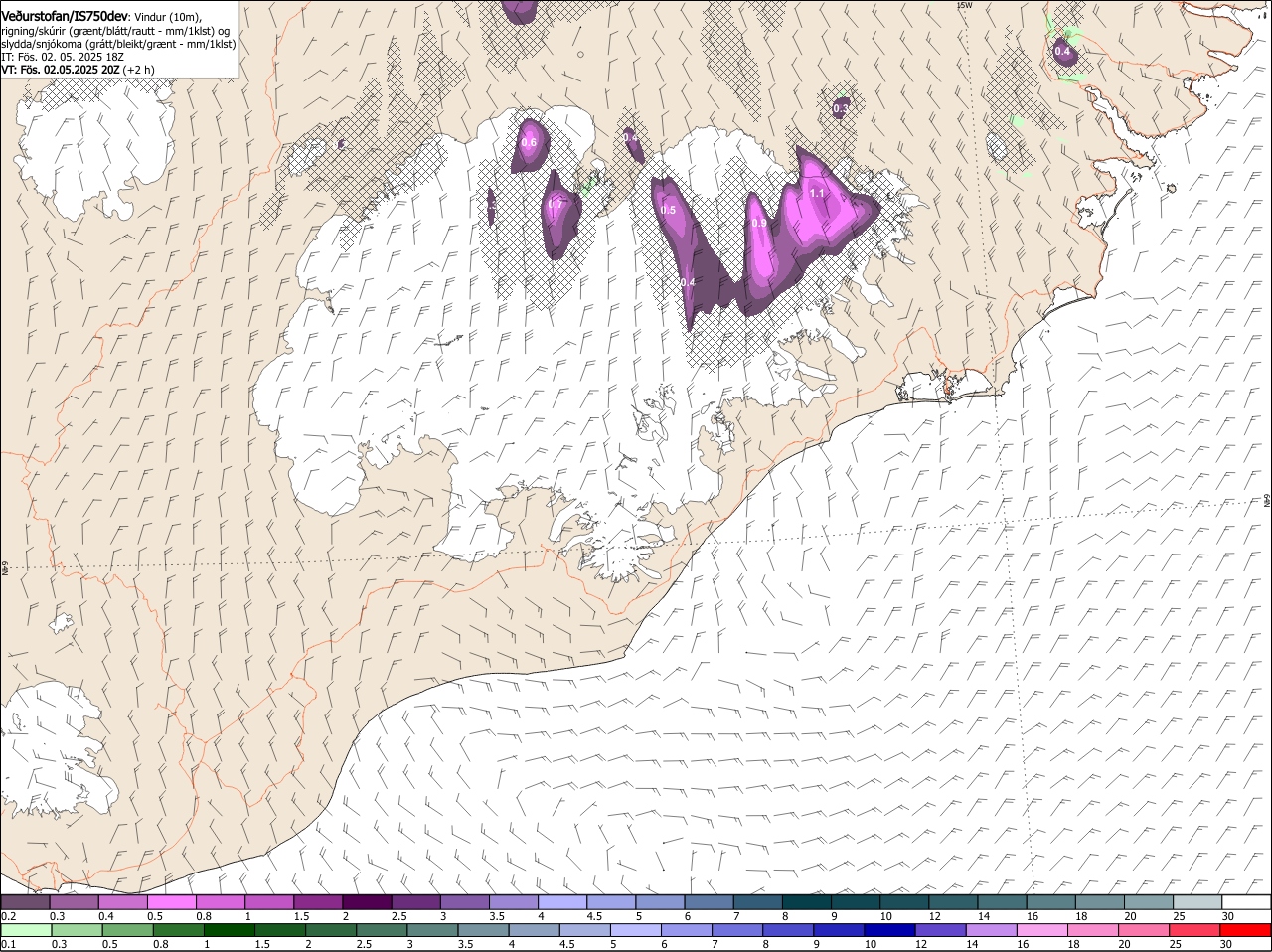Select upper legend swatch between 25 and 30
Image resolution: width=1272 pixels, height=952 pixels.
click(1198, 902)
